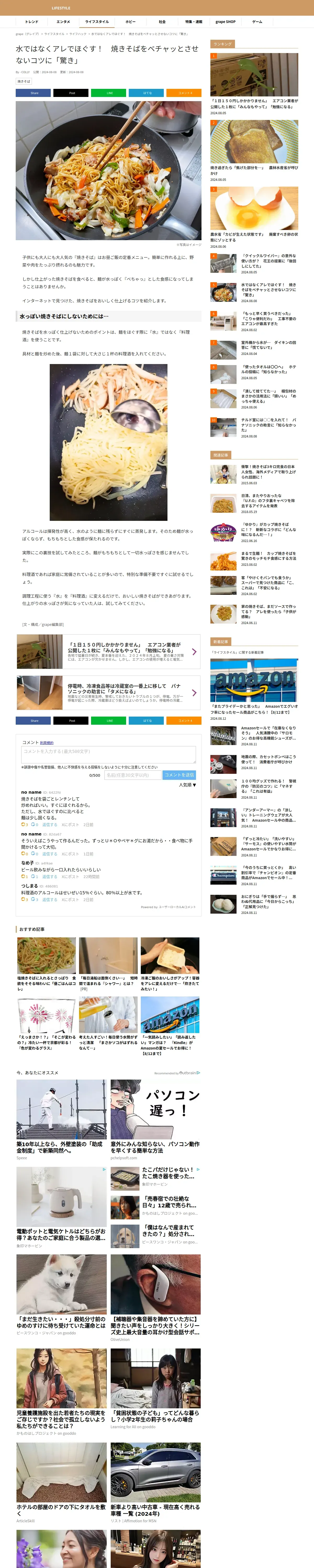Click the top はてな bookmark button
This screenshot has width=314, height=1568.
pyautogui.click(x=146, y=93)
